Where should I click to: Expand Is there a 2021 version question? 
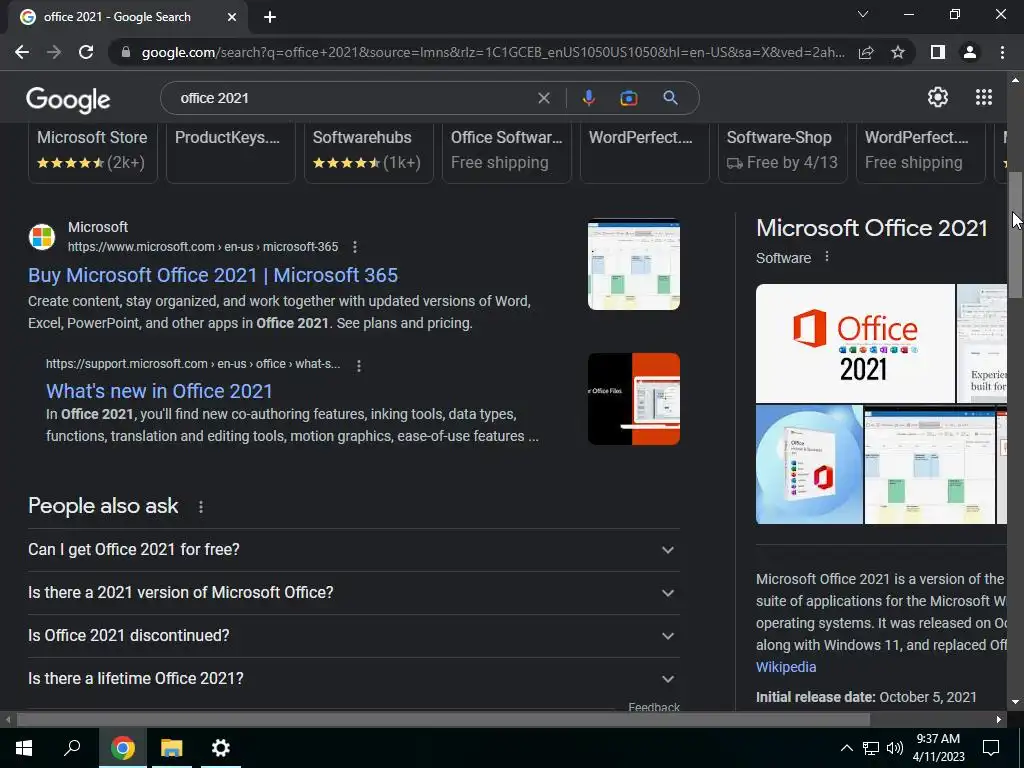[x=354, y=593]
